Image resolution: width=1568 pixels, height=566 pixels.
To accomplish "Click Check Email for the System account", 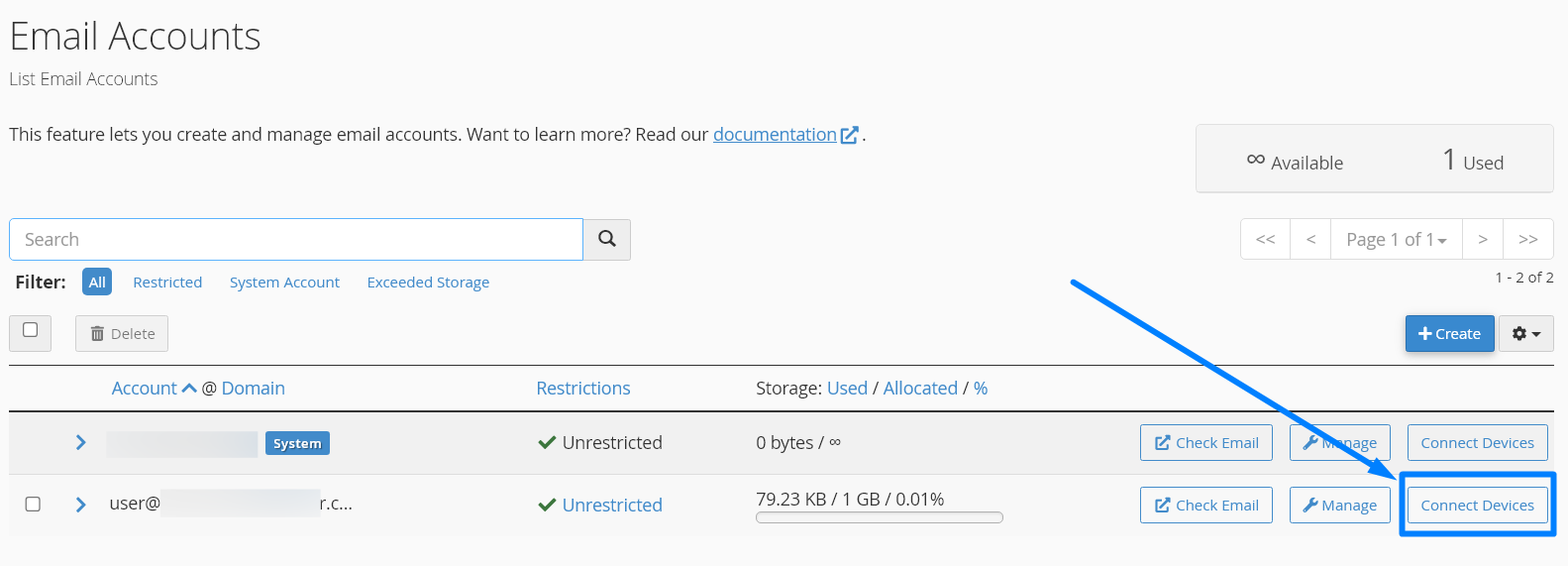I will 1206,443.
